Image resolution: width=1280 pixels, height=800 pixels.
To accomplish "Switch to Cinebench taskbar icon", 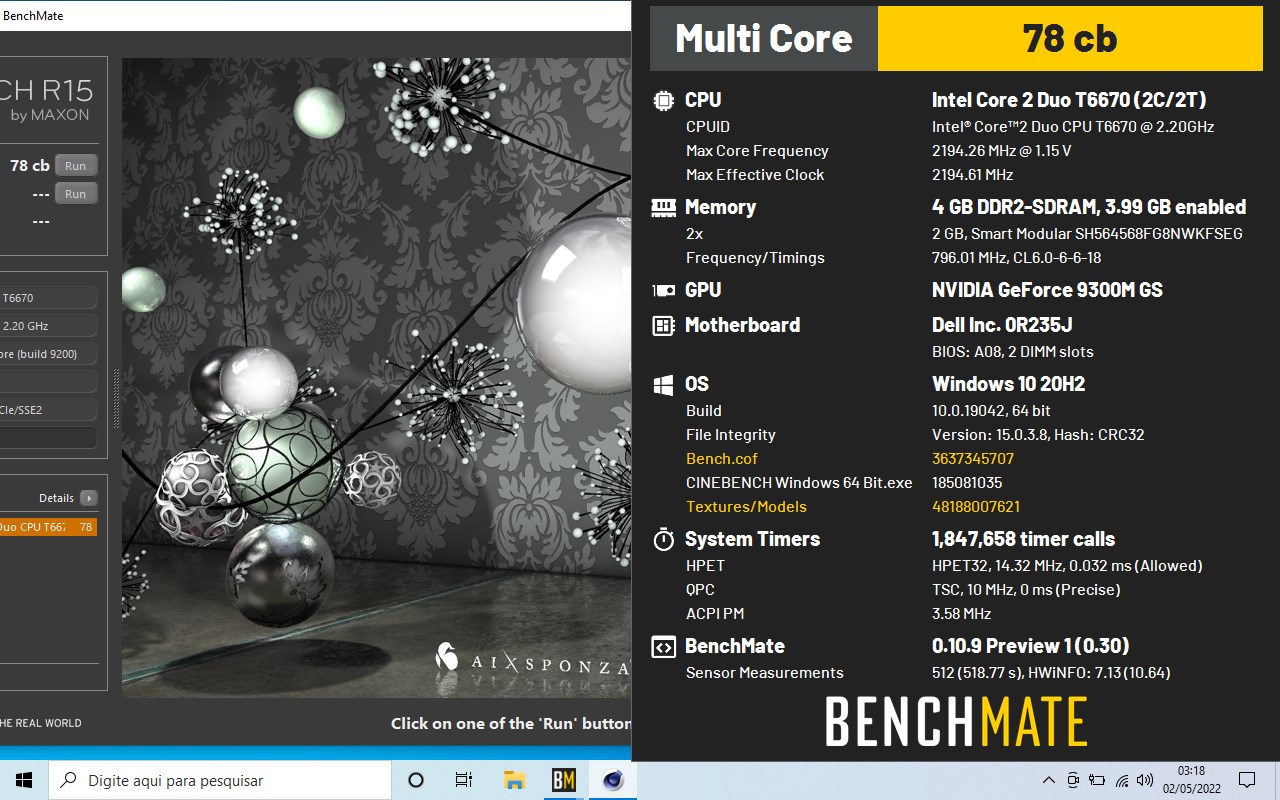I will click(613, 780).
